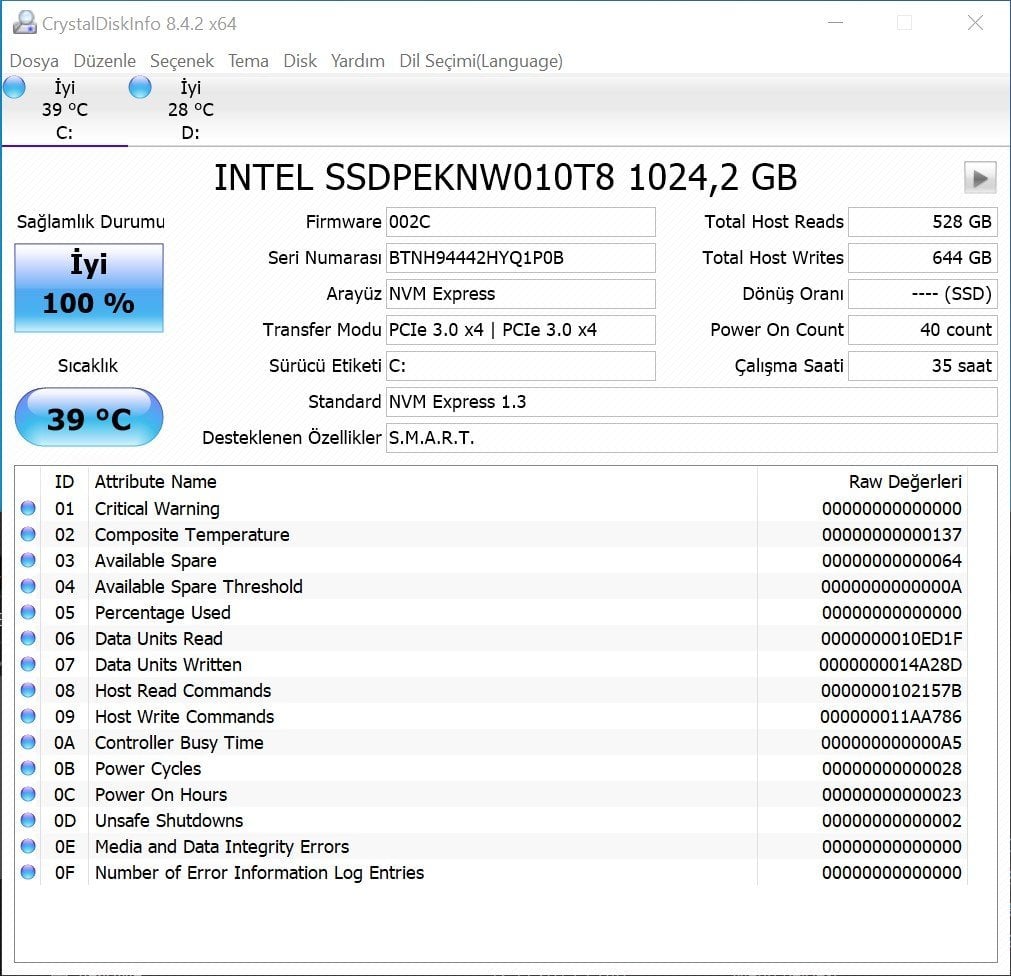Select the C: drive status orb
The width and height of the screenshot is (1011, 976).
click(x=14, y=88)
